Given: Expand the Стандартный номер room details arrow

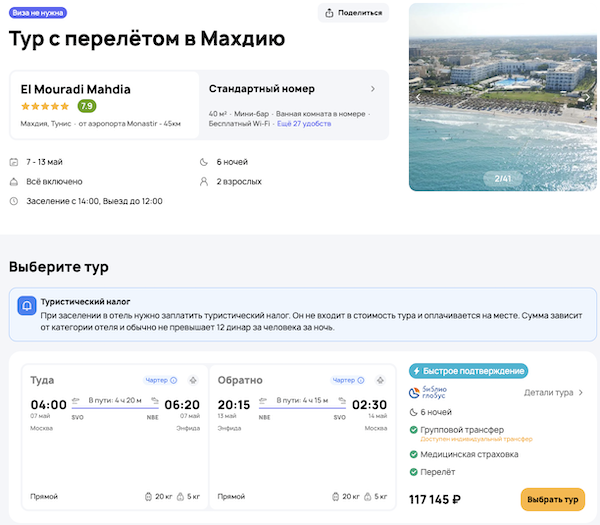Looking at the screenshot, I should click(373, 89).
